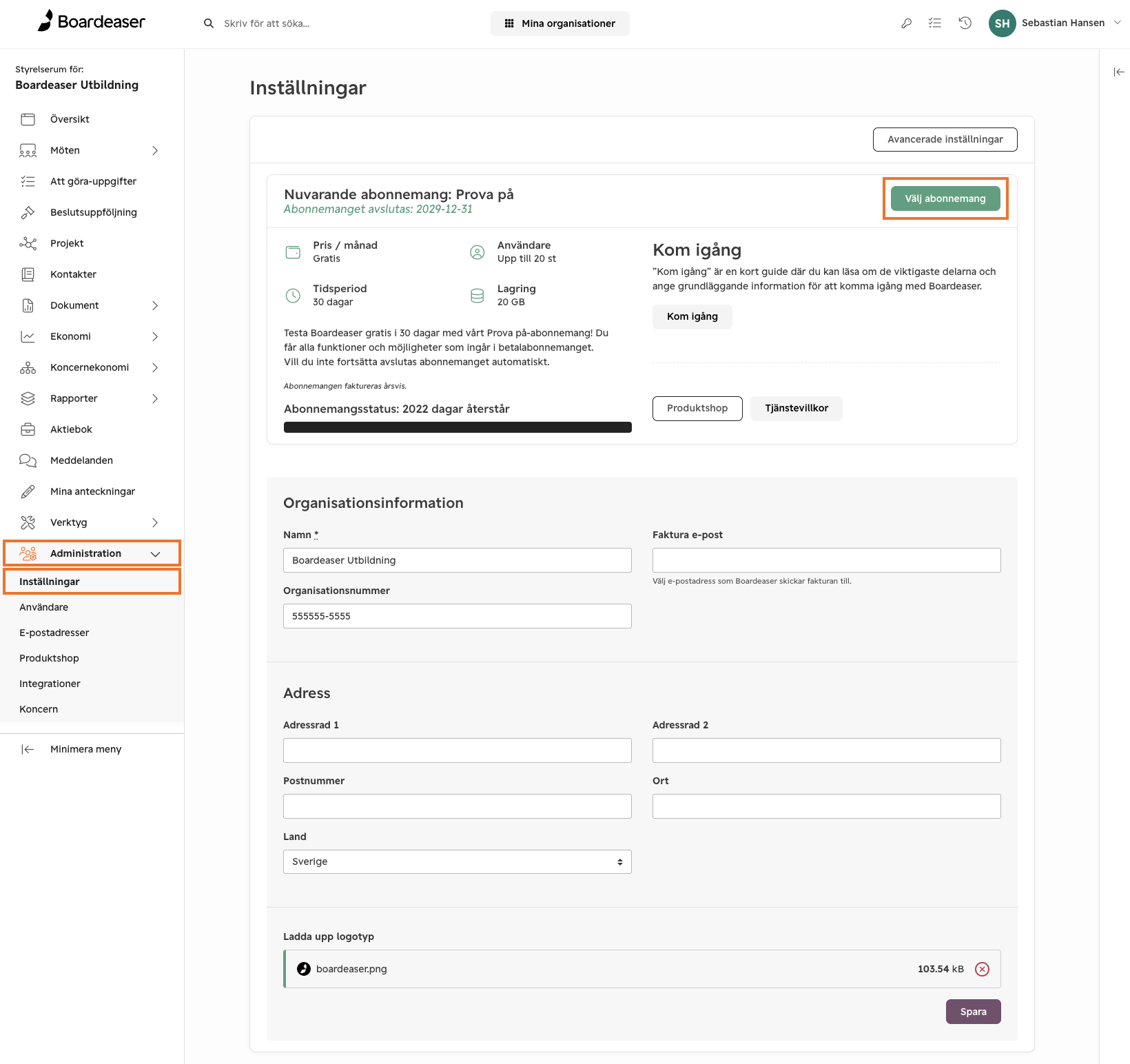Screen dimensions: 1130x1064
Task: Expand the Möten submenu chevron
Action: click(x=155, y=150)
